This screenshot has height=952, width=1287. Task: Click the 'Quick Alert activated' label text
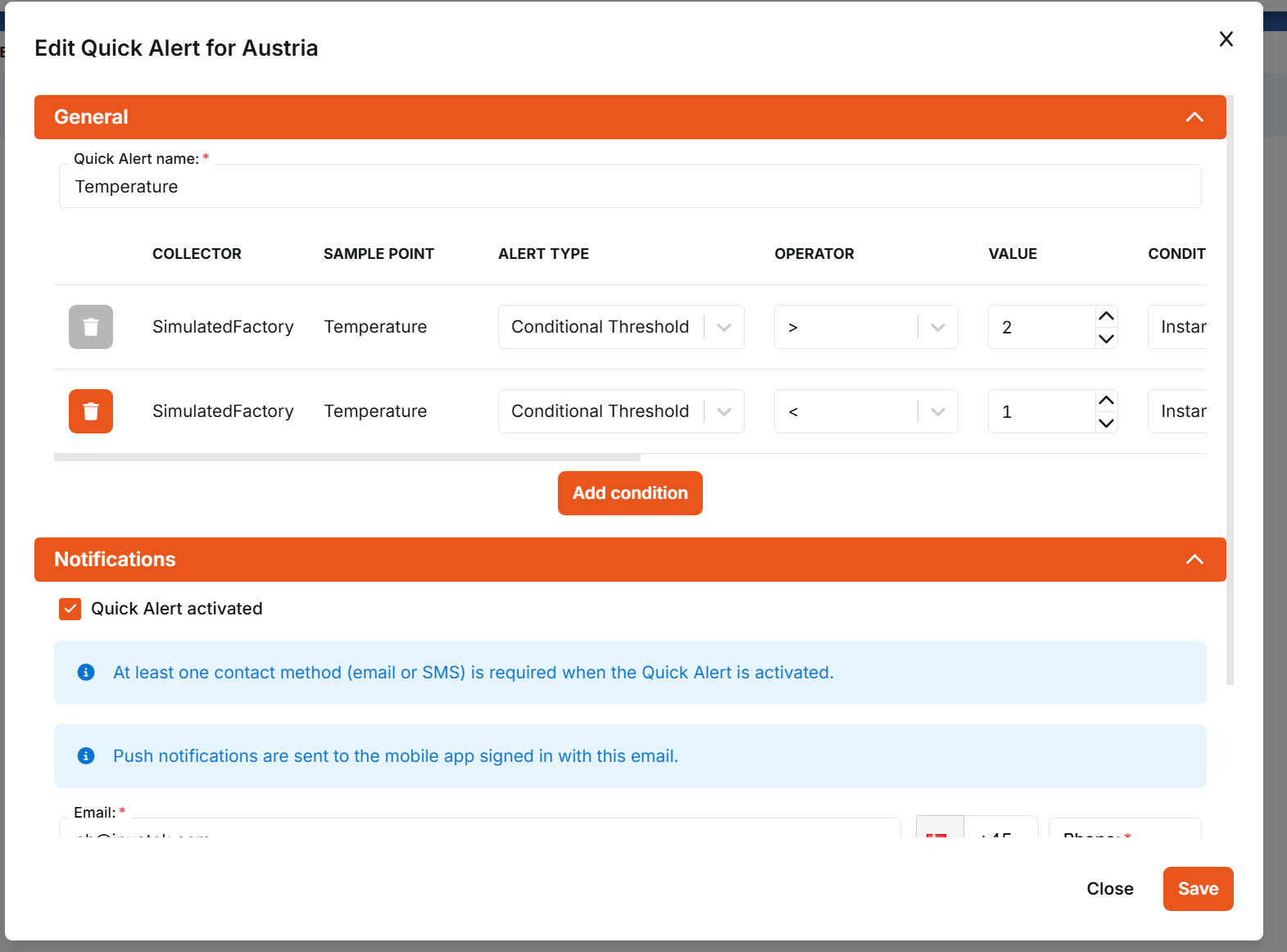click(x=177, y=609)
